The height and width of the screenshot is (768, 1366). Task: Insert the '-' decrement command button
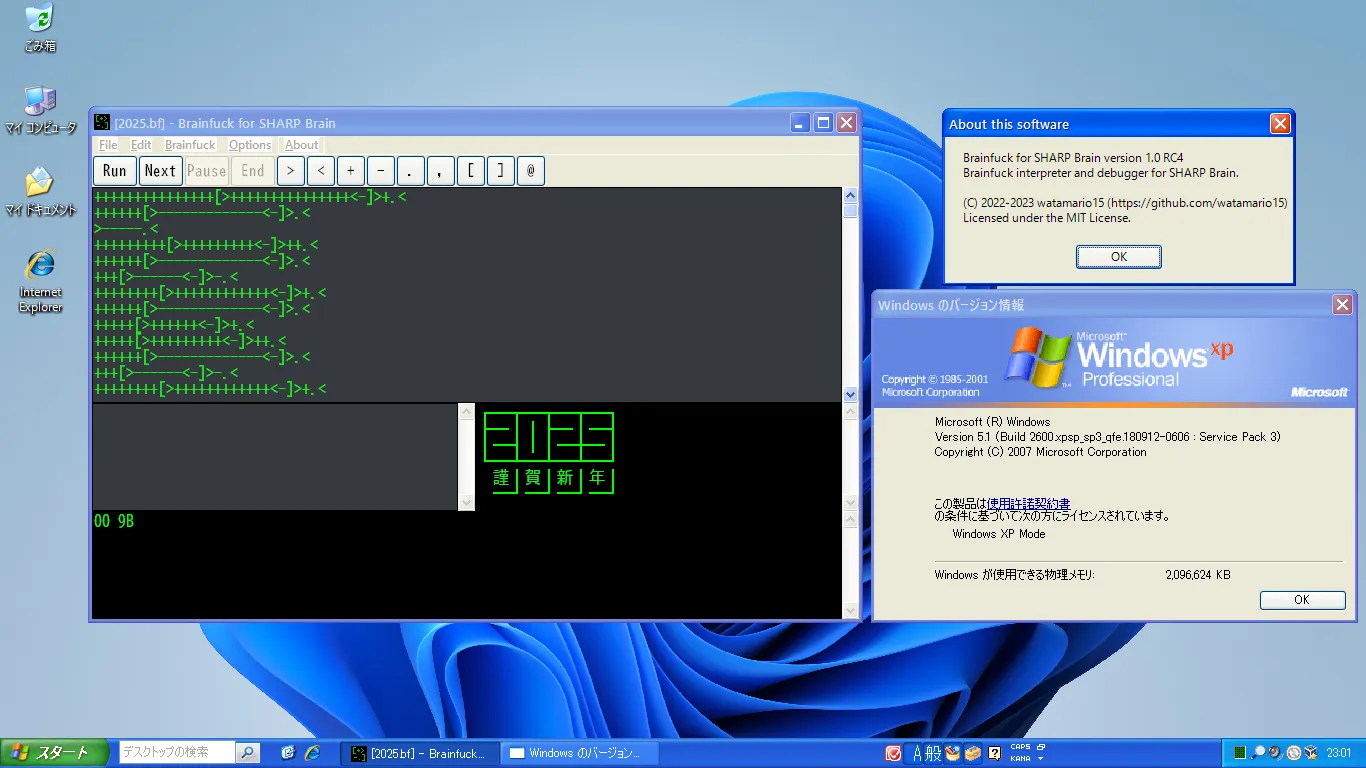(x=381, y=171)
